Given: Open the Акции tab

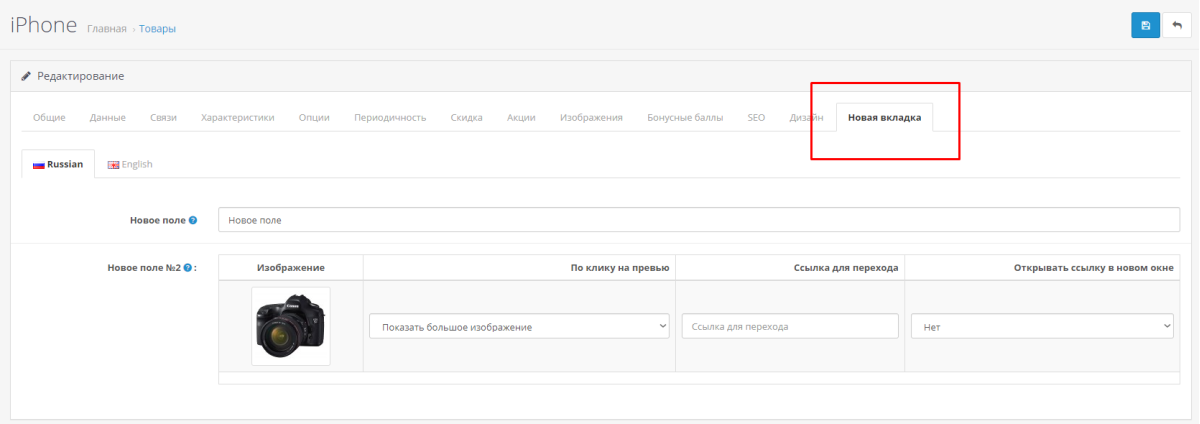Looking at the screenshot, I should point(521,118).
